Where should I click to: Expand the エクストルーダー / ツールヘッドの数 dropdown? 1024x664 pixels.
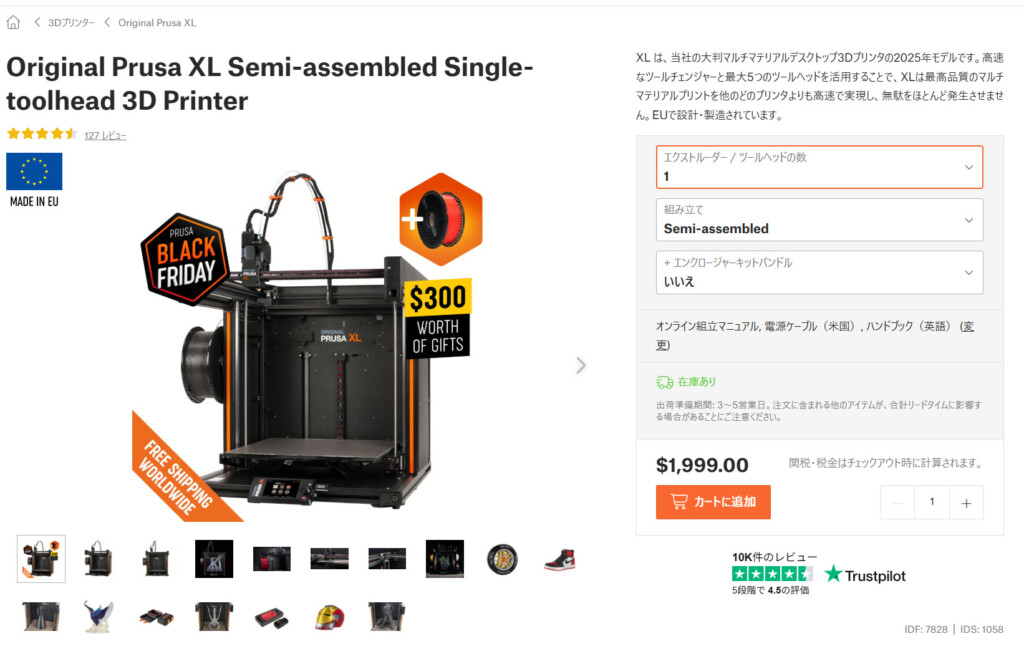[819, 167]
